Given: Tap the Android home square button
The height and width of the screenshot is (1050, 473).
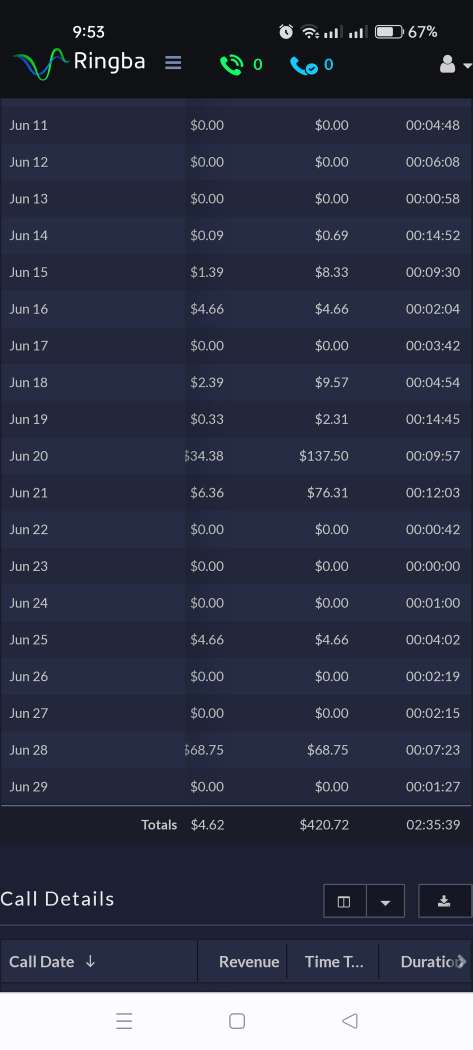Looking at the screenshot, I should [x=236, y=1021].
